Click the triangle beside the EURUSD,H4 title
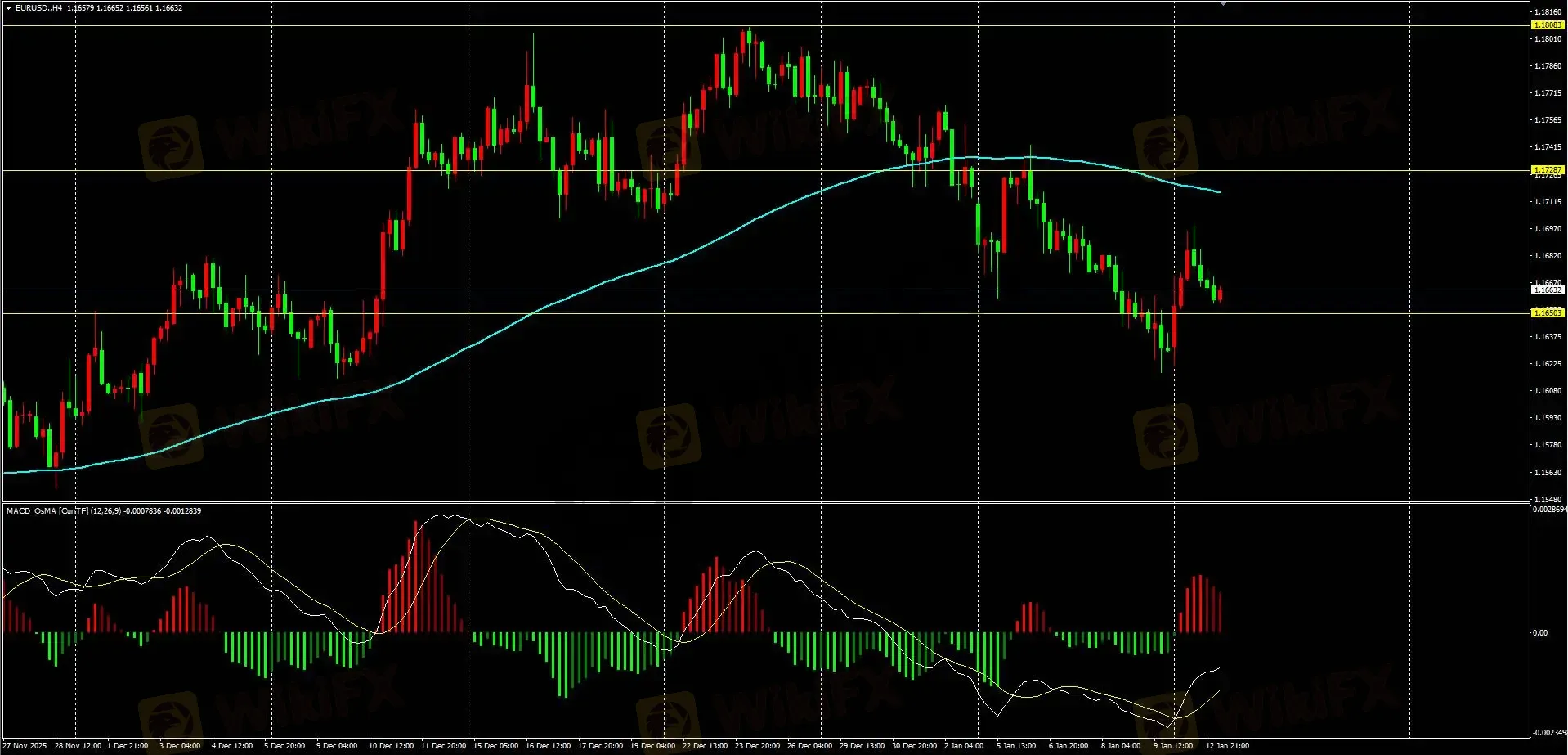The image size is (1568, 755). coord(8,8)
